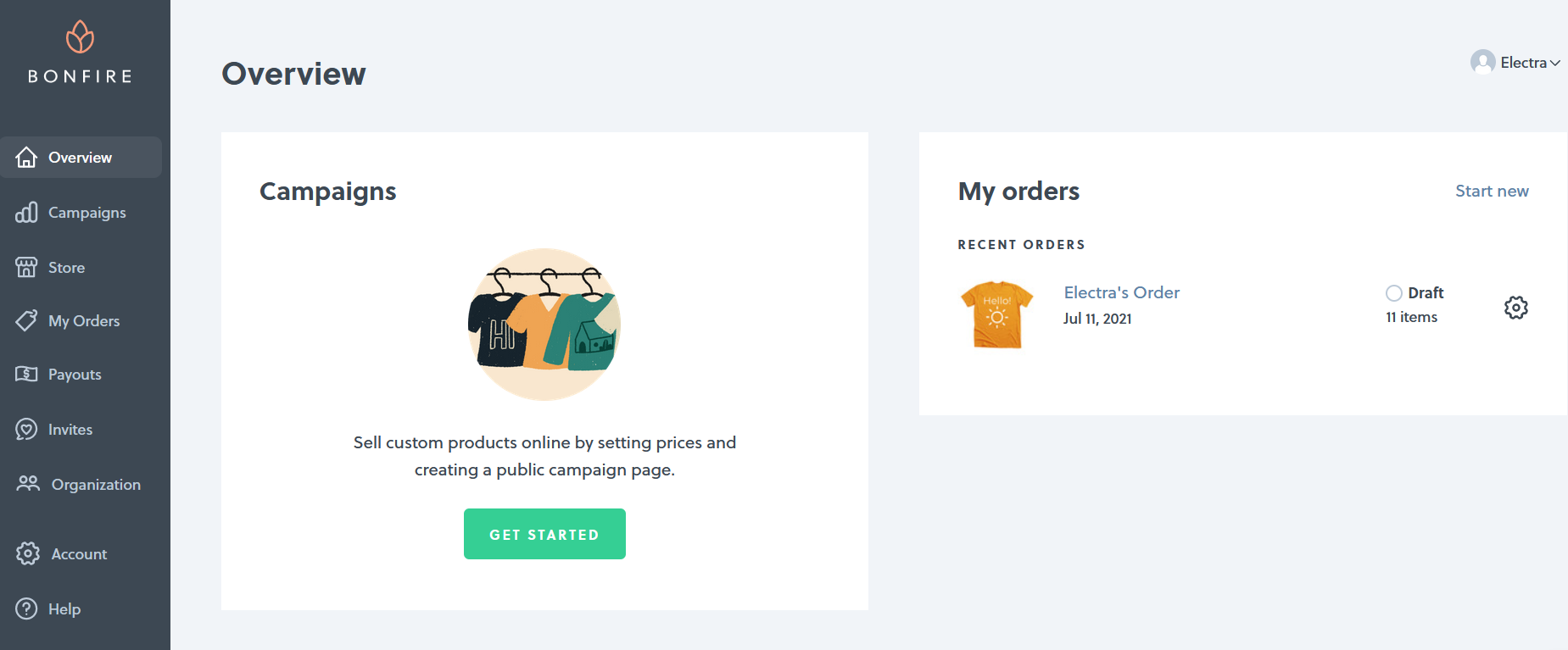This screenshot has height=650, width=1568.
Task: Click the Help question mark icon
Action: 26,608
